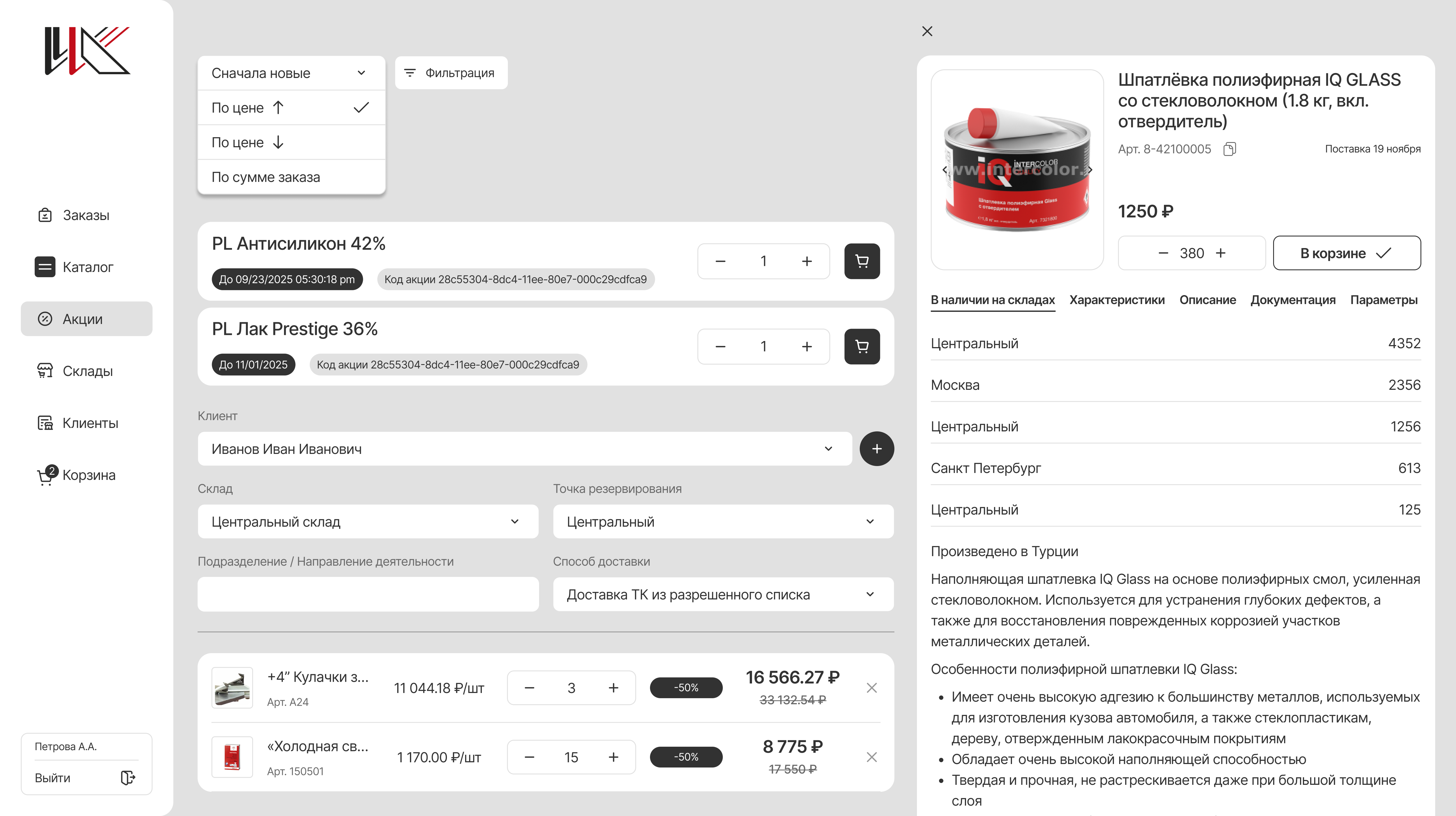Copy article number 8-42100005

pos(1229,149)
